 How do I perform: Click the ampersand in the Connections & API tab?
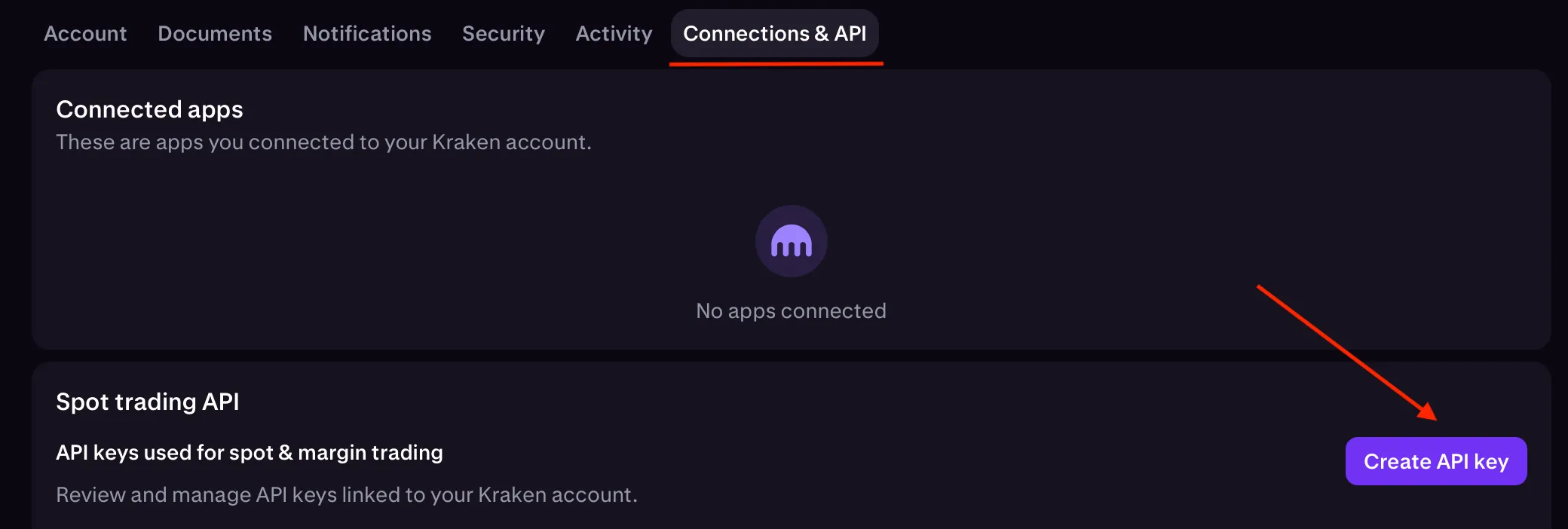point(822,34)
